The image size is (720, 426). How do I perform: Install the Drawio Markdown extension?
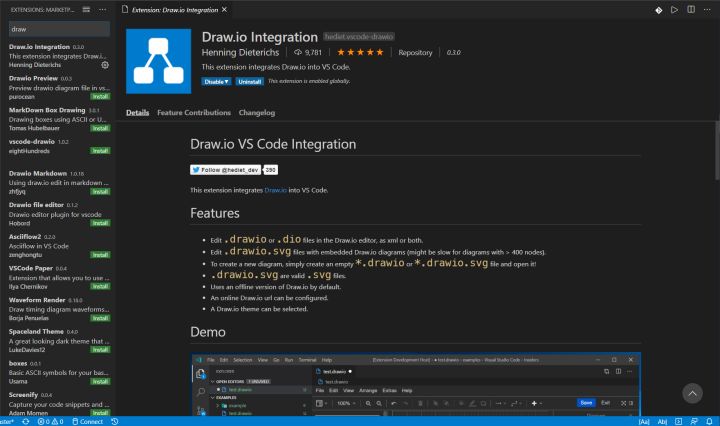point(100,191)
